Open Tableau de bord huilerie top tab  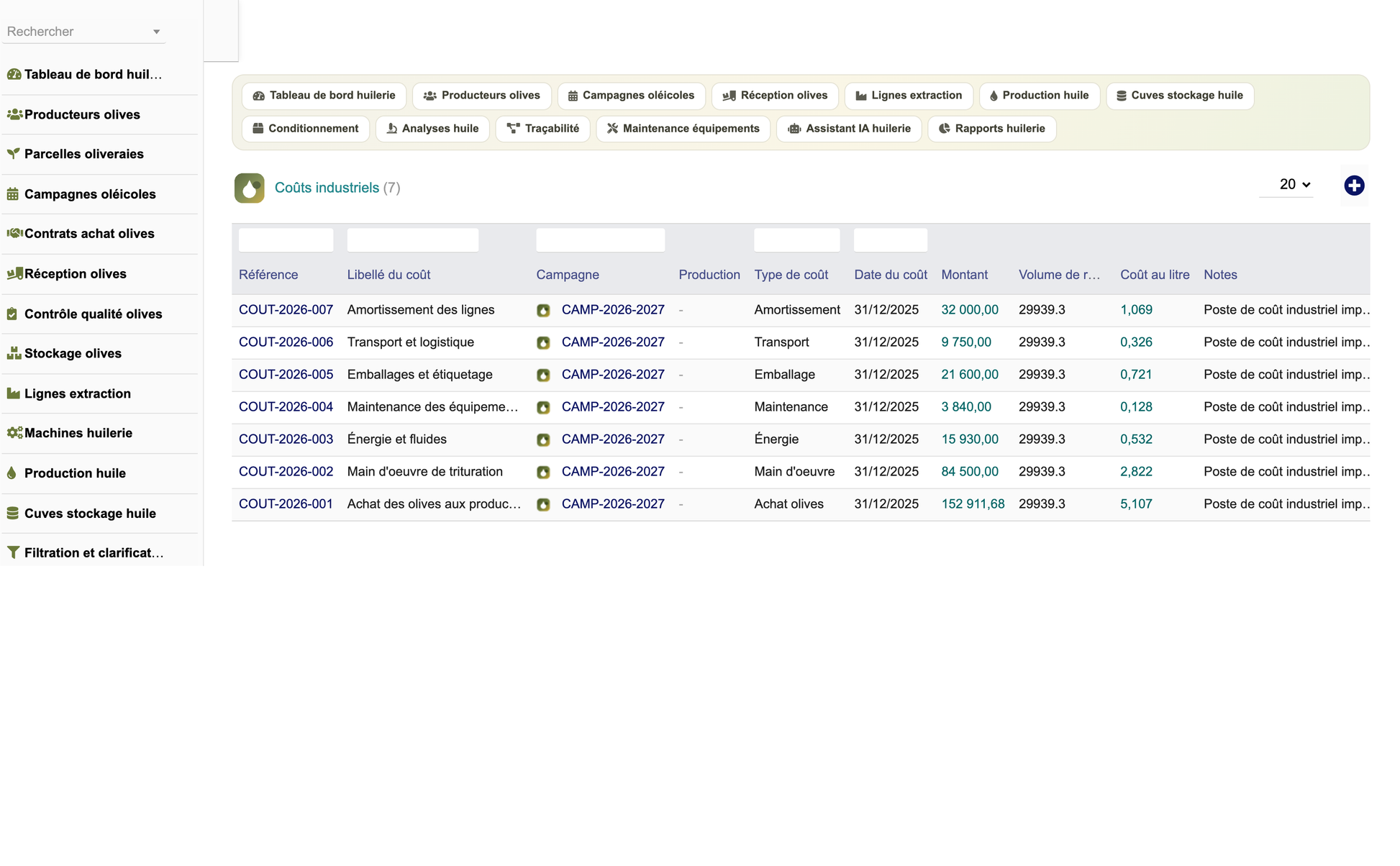tap(324, 96)
